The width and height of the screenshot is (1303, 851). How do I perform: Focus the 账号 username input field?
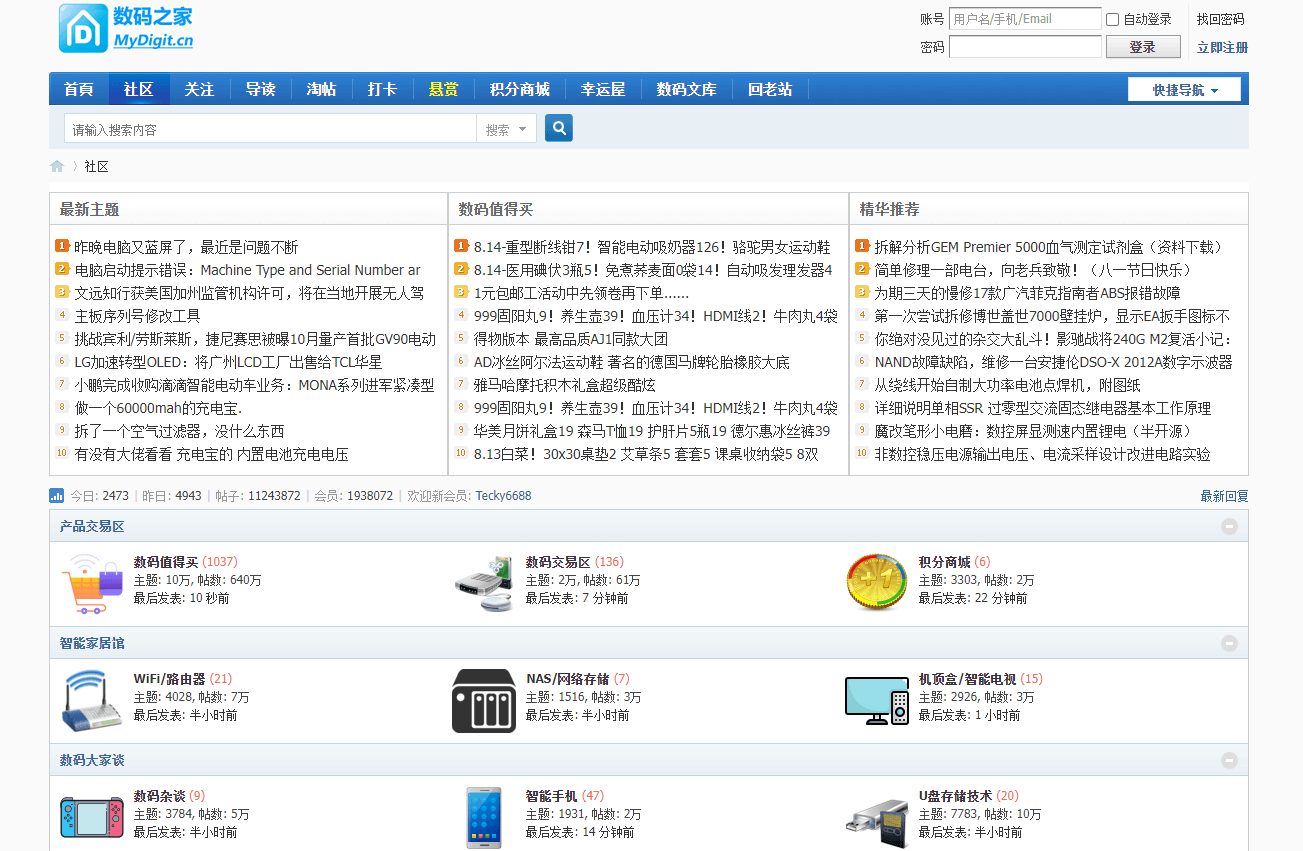point(1025,19)
